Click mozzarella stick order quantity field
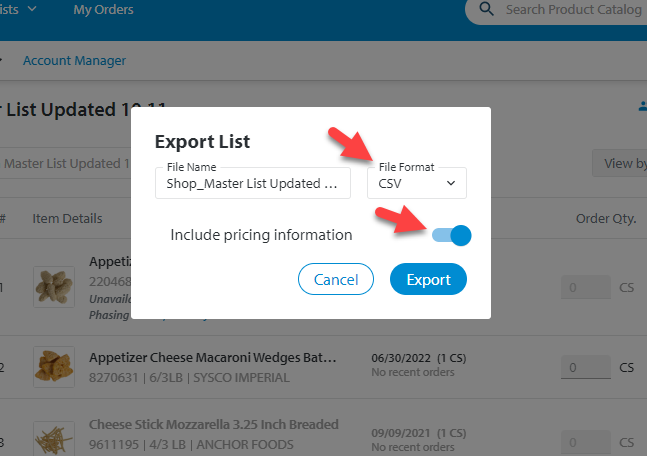This screenshot has height=456, width=647. 586,442
